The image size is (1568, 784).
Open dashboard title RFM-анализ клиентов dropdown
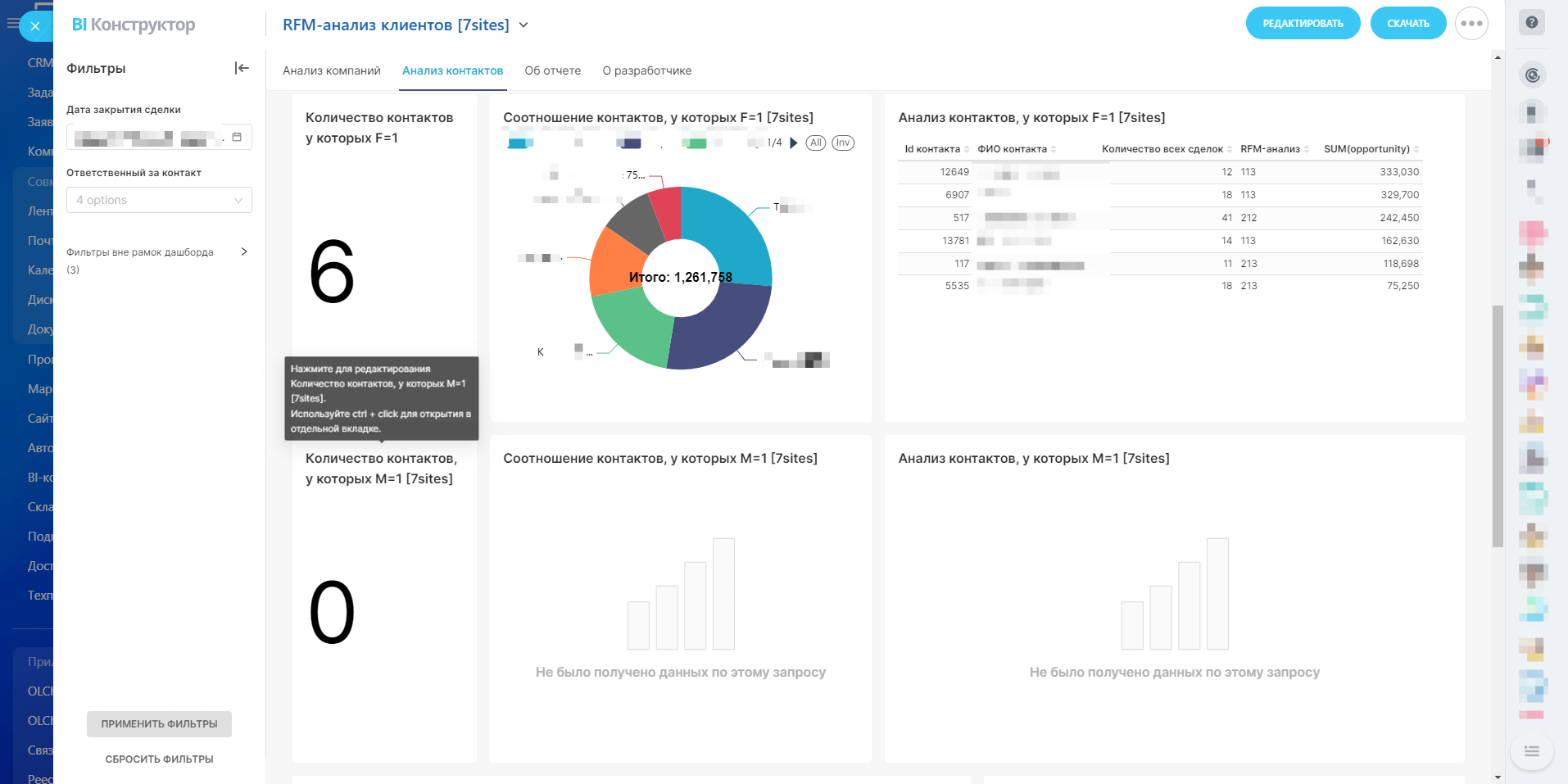[523, 25]
